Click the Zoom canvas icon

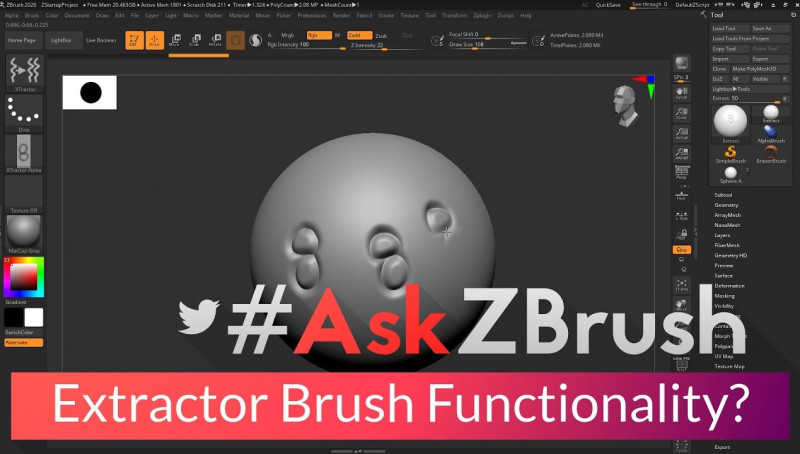682,113
